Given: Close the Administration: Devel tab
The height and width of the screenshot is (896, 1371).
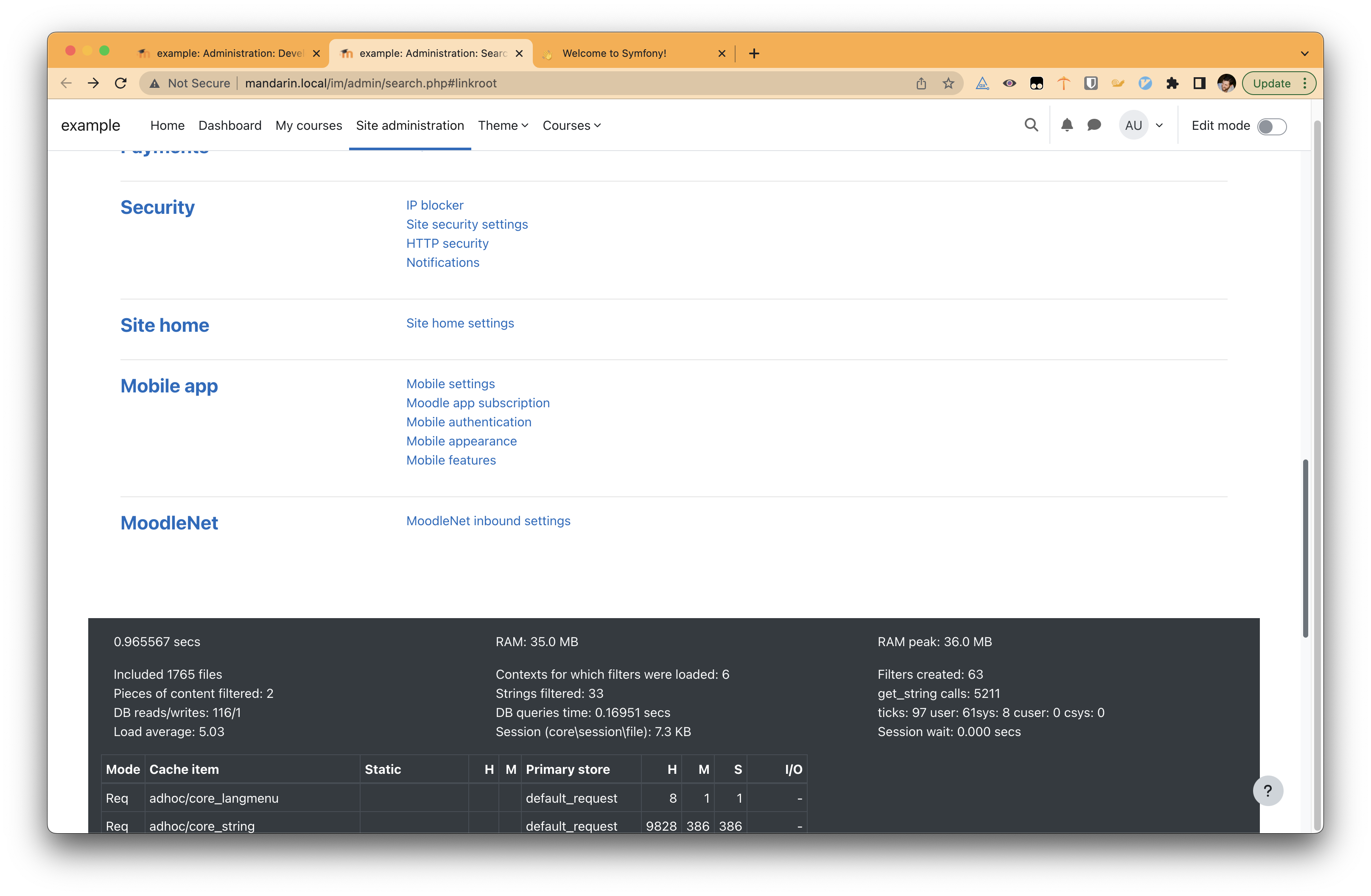Looking at the screenshot, I should click(316, 53).
